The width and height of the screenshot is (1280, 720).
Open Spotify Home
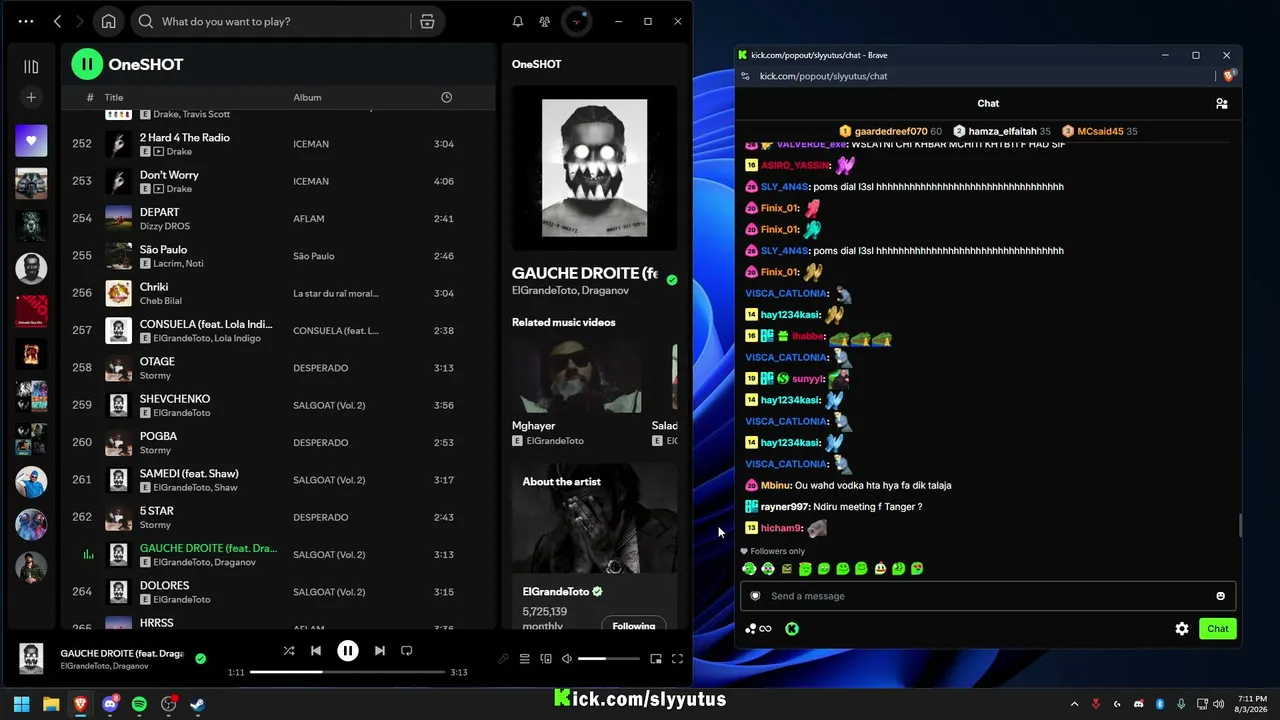tap(108, 21)
